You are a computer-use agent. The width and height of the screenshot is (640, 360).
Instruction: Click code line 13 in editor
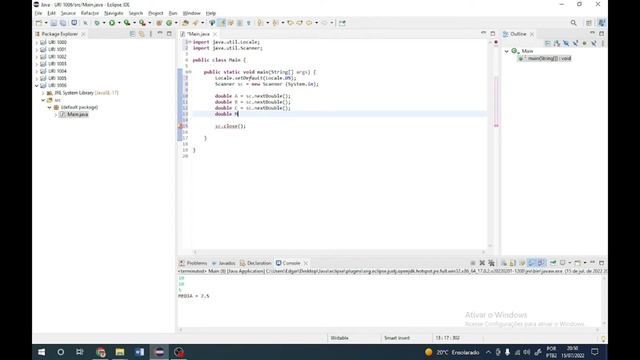tap(339, 114)
